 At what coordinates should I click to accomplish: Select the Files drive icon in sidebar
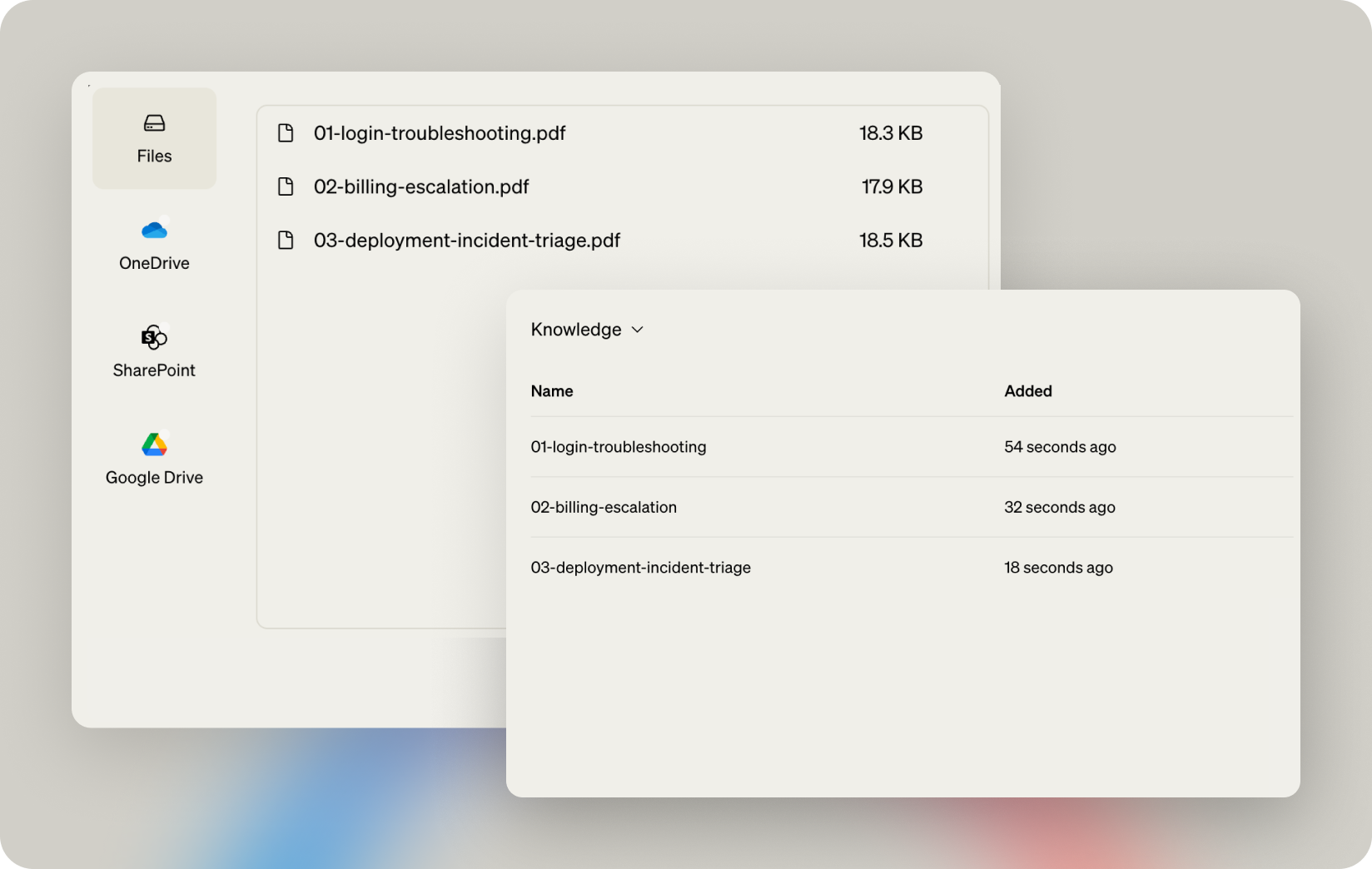point(154,123)
